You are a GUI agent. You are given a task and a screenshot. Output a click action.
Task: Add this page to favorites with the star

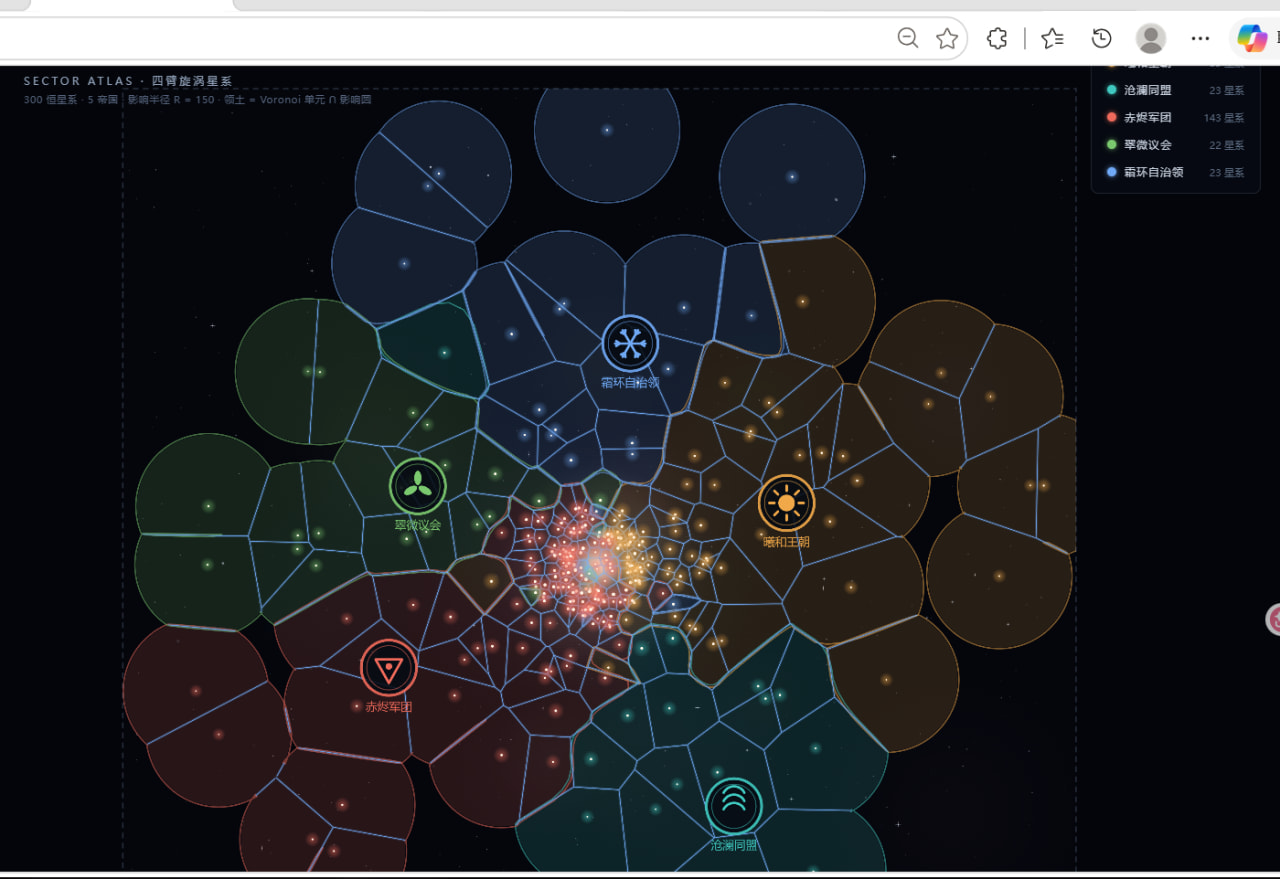pos(947,38)
